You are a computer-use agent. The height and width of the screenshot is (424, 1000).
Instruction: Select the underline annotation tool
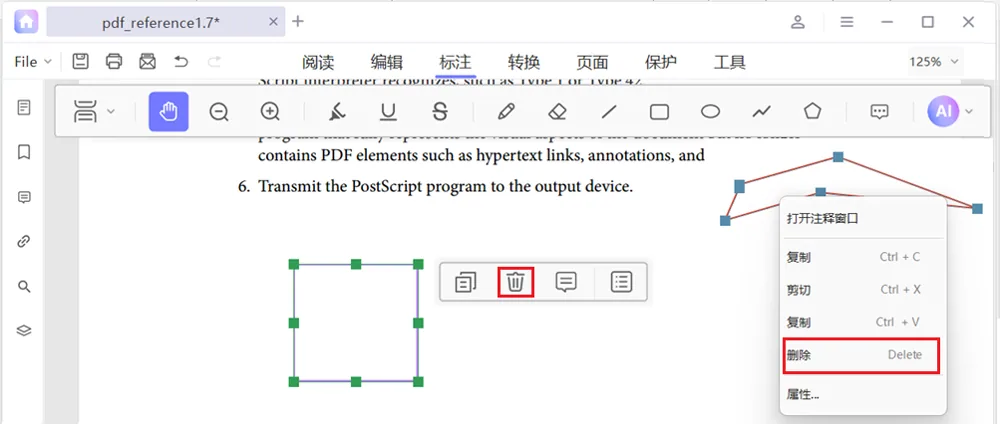(388, 112)
